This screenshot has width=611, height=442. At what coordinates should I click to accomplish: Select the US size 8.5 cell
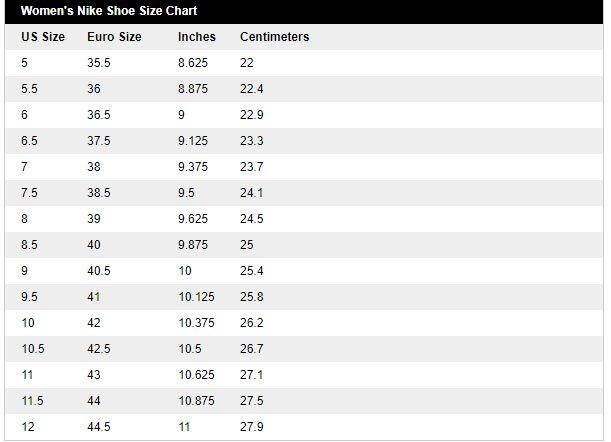(29, 245)
